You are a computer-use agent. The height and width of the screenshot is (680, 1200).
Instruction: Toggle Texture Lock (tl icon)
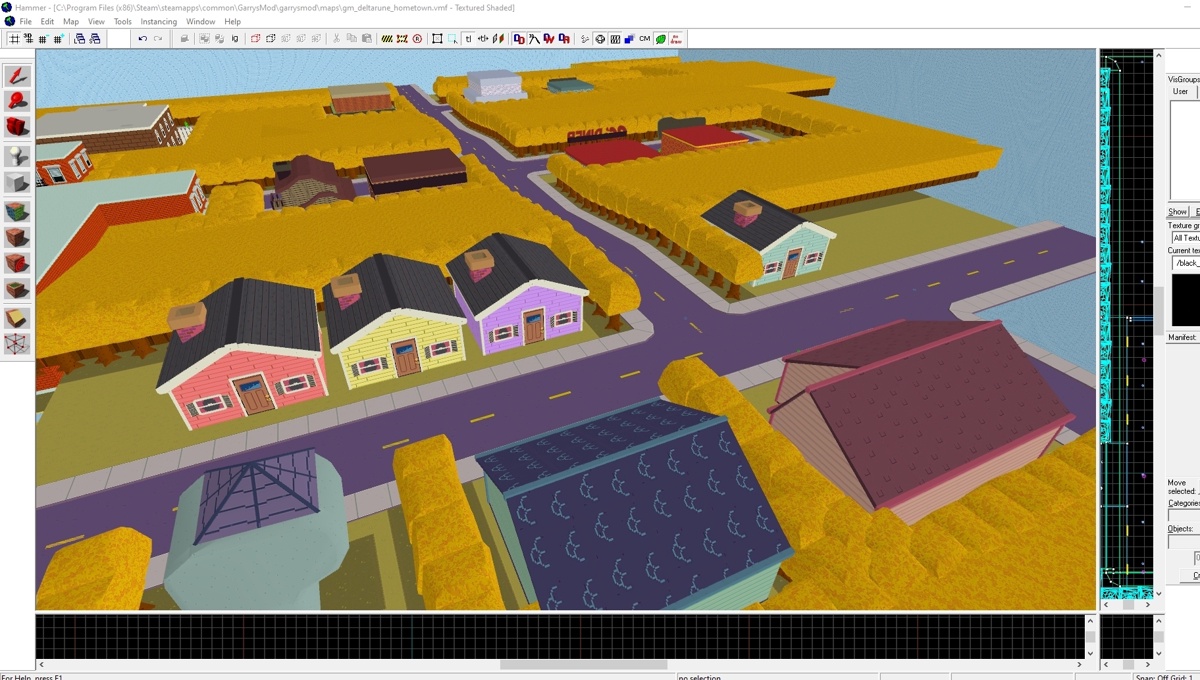coord(468,39)
